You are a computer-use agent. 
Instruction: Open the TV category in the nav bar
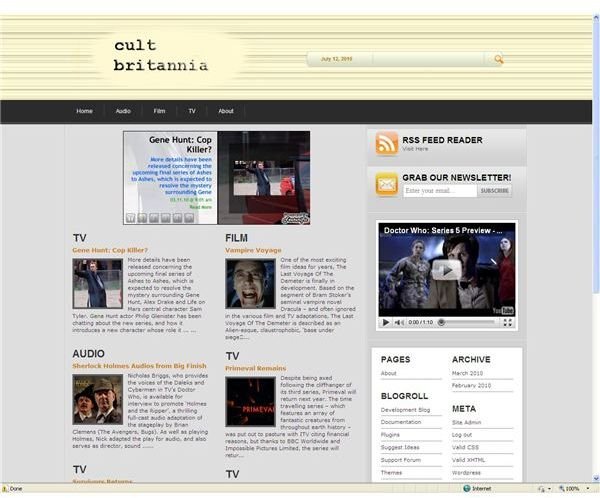click(192, 111)
